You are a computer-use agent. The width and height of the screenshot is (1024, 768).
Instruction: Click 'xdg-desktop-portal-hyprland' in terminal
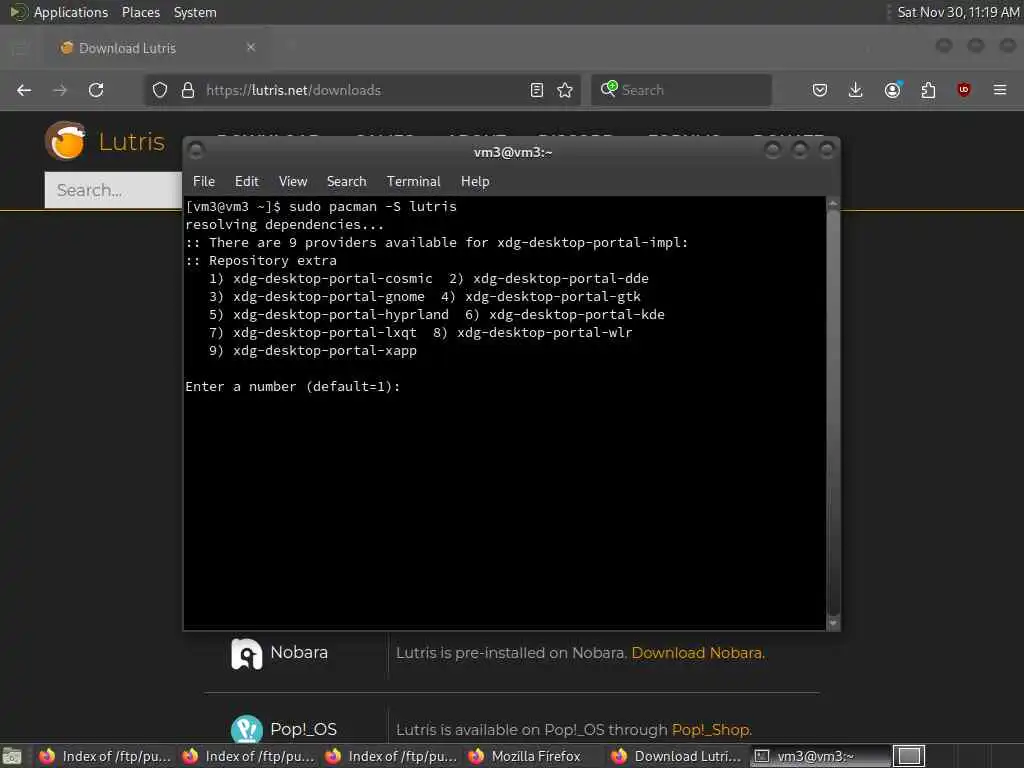pyautogui.click(x=341, y=315)
